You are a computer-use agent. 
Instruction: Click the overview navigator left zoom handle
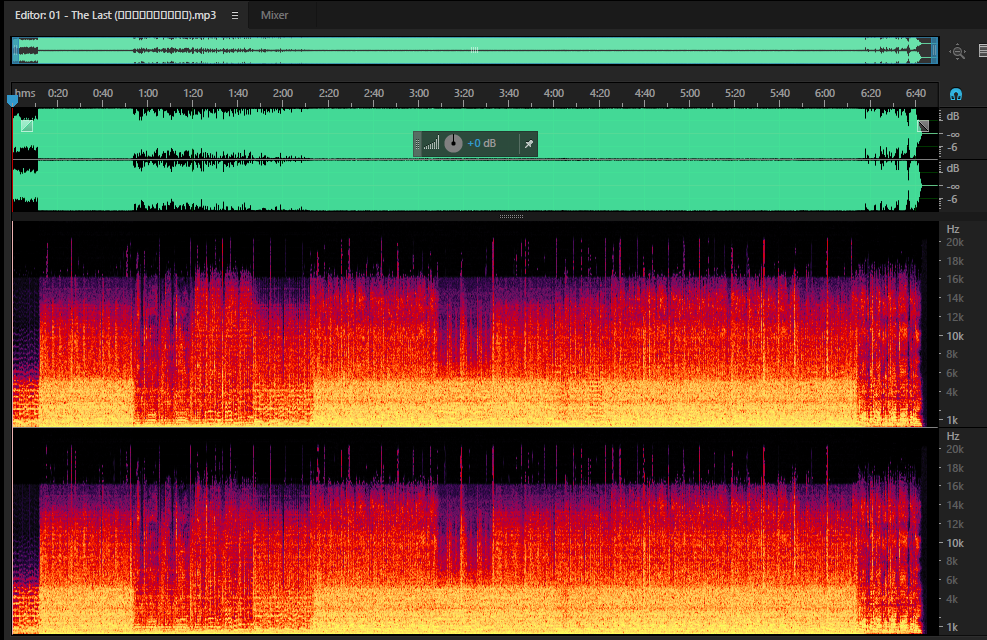[x=15, y=50]
